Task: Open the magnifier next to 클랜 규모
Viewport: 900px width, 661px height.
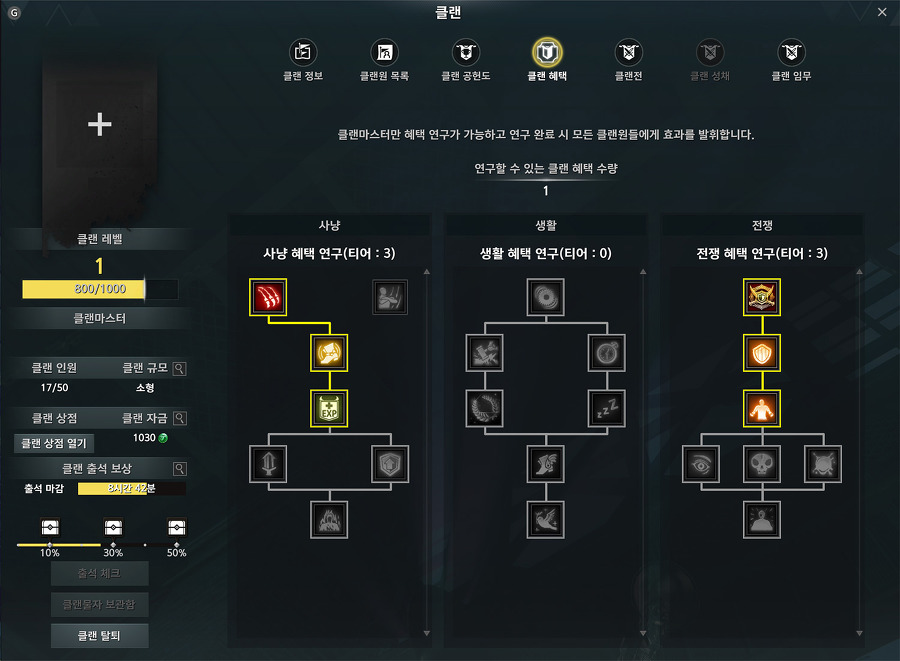Action: 180,368
